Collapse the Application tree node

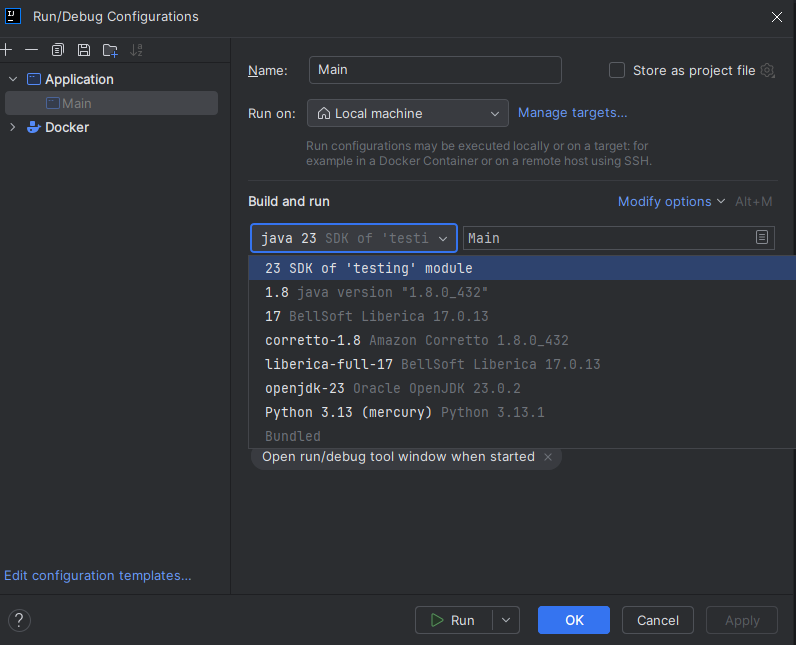(13, 79)
